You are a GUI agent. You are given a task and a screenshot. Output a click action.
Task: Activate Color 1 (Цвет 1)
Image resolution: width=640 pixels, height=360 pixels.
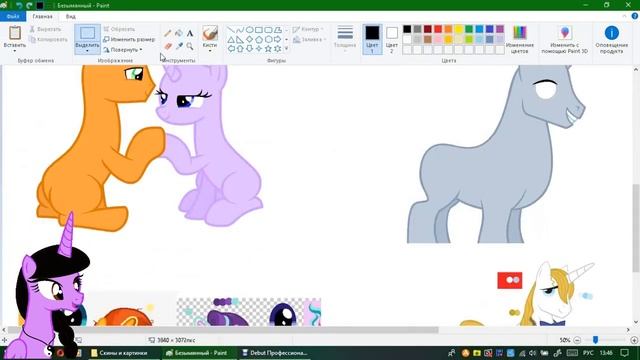[x=372, y=39]
